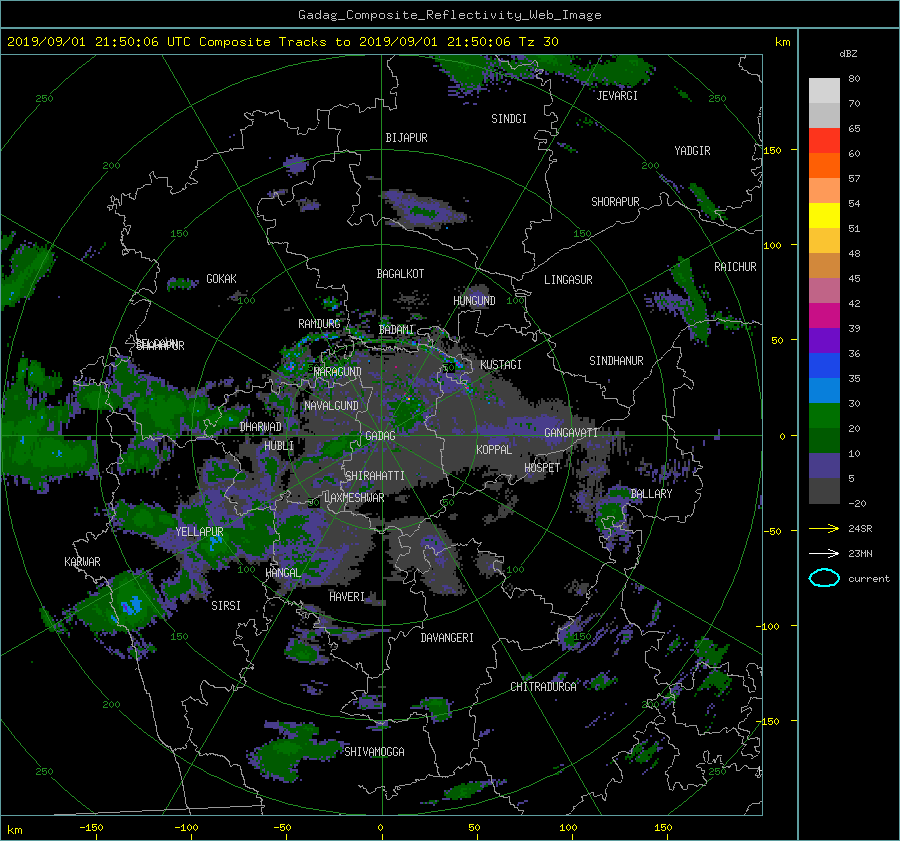Select the HAVERI label

(347, 597)
